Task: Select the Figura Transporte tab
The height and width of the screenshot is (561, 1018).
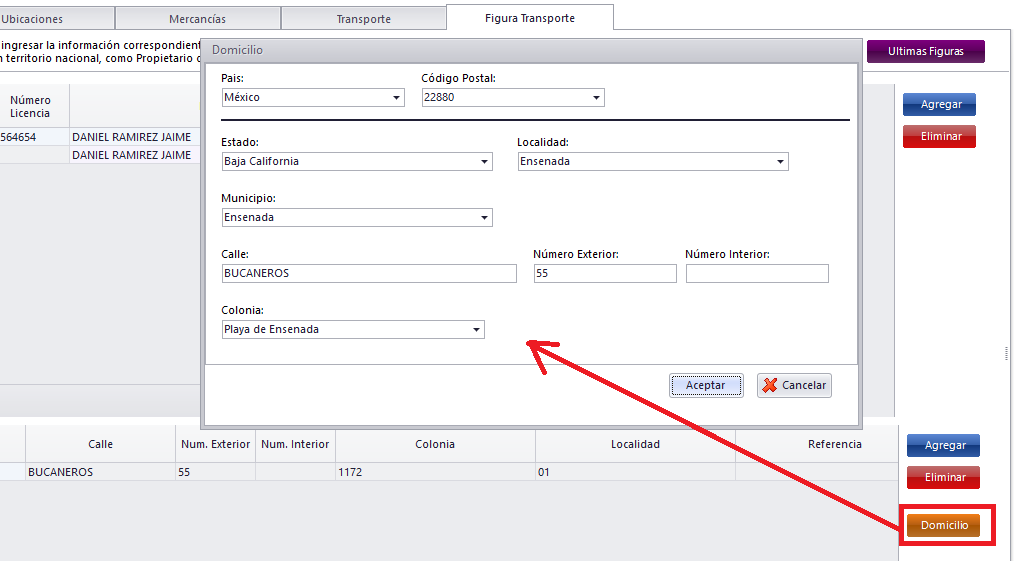Action: click(529, 18)
